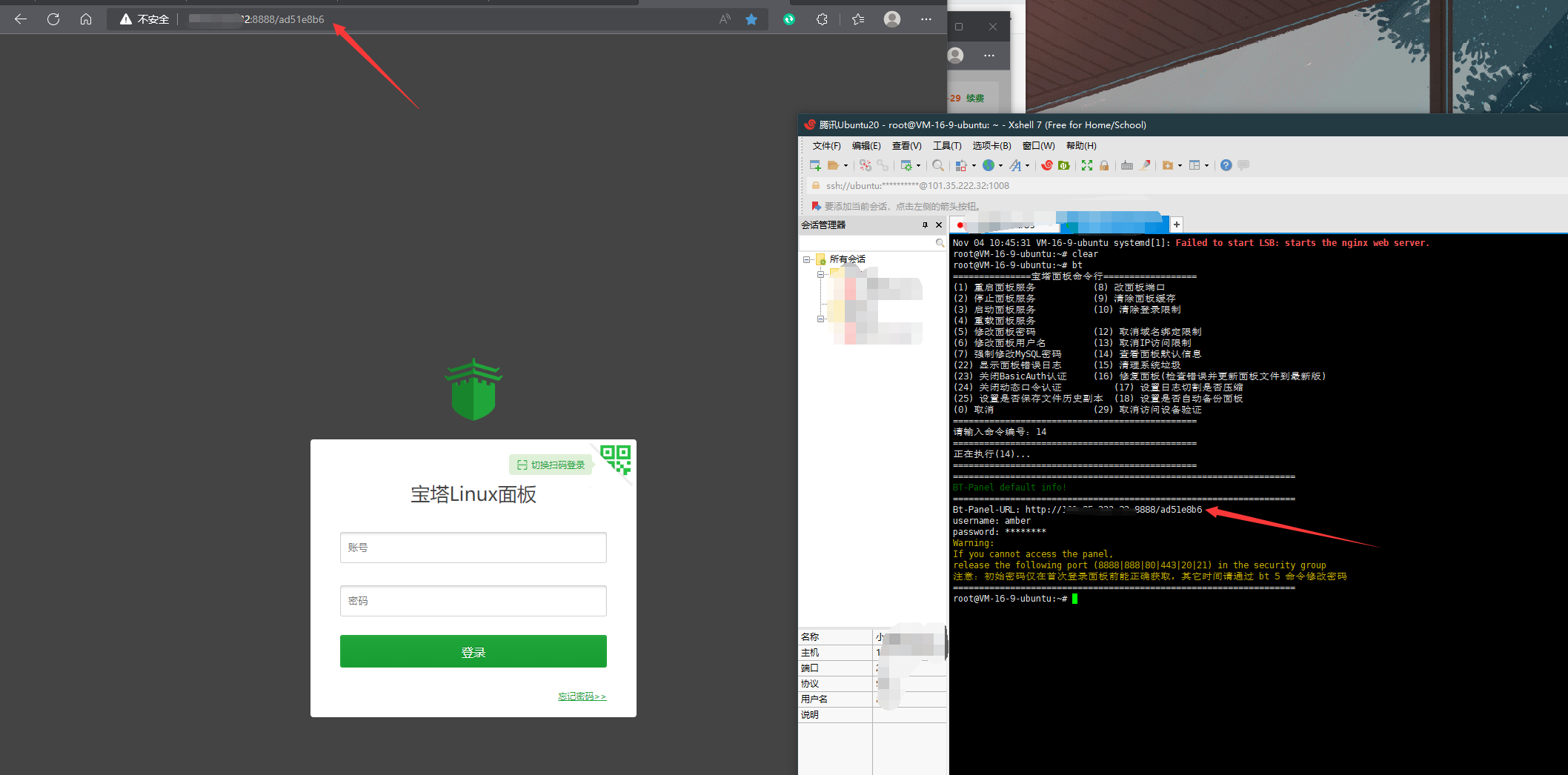Image resolution: width=1568 pixels, height=775 pixels.
Task: Click the chat bubble icon in Xshell toolbar
Action: click(1243, 165)
